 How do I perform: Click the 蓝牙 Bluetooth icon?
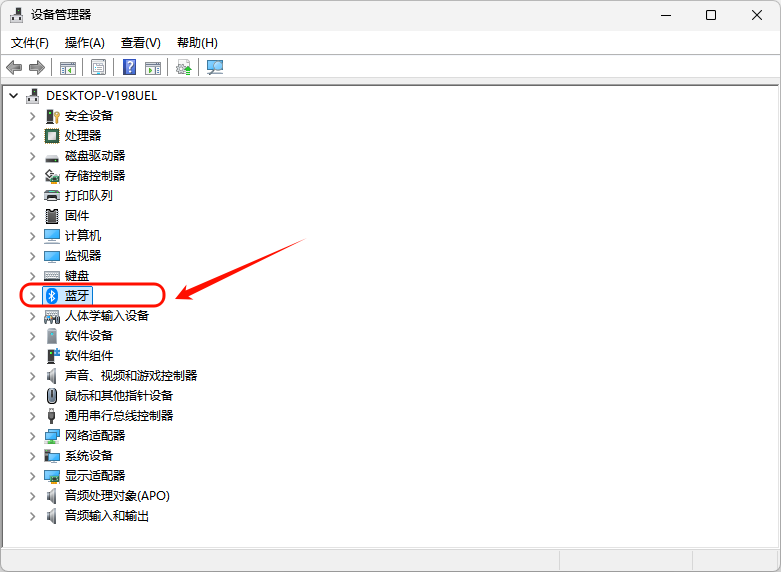click(52, 296)
